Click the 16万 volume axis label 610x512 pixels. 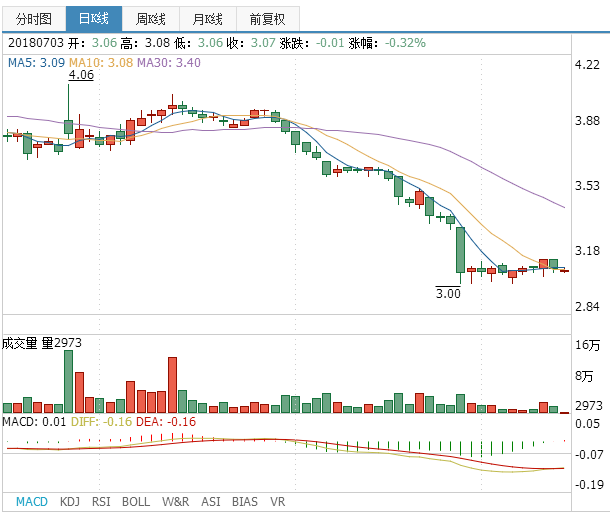(587, 345)
